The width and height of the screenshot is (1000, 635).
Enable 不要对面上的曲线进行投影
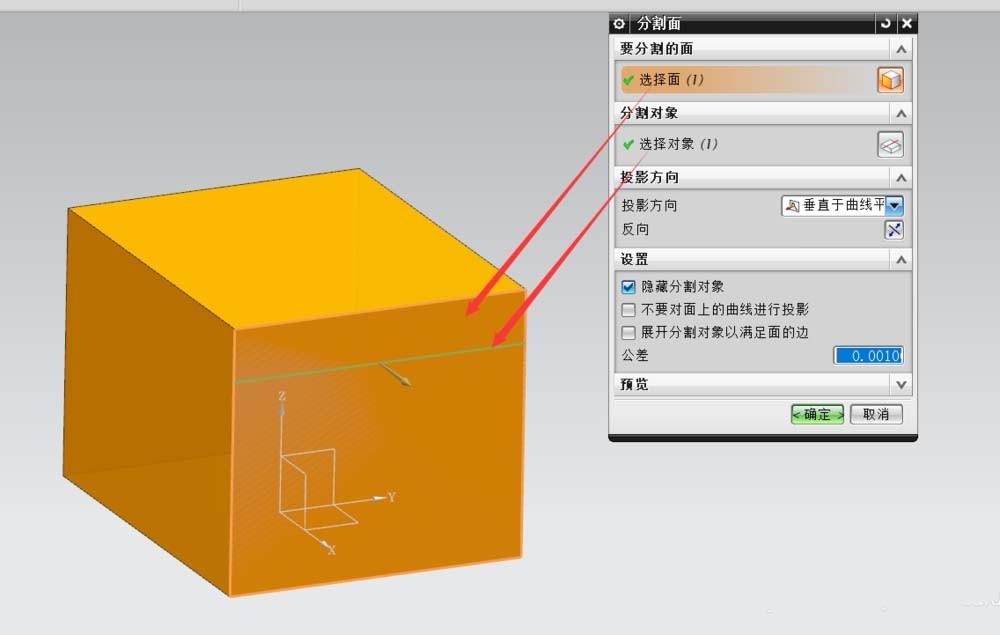click(x=629, y=309)
